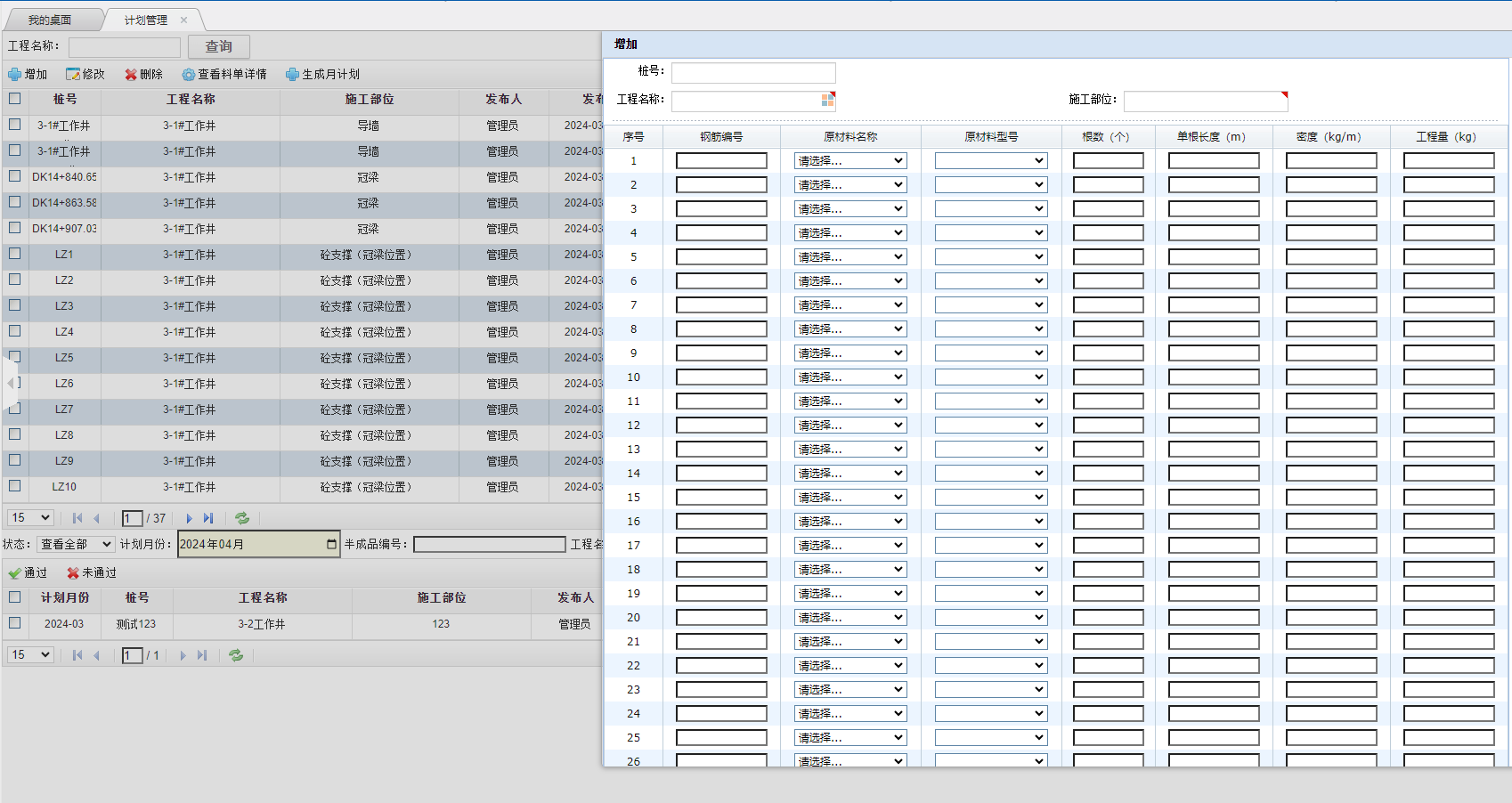
Task: Open 原材料名称 dropdown in row 12
Action: 850,426
